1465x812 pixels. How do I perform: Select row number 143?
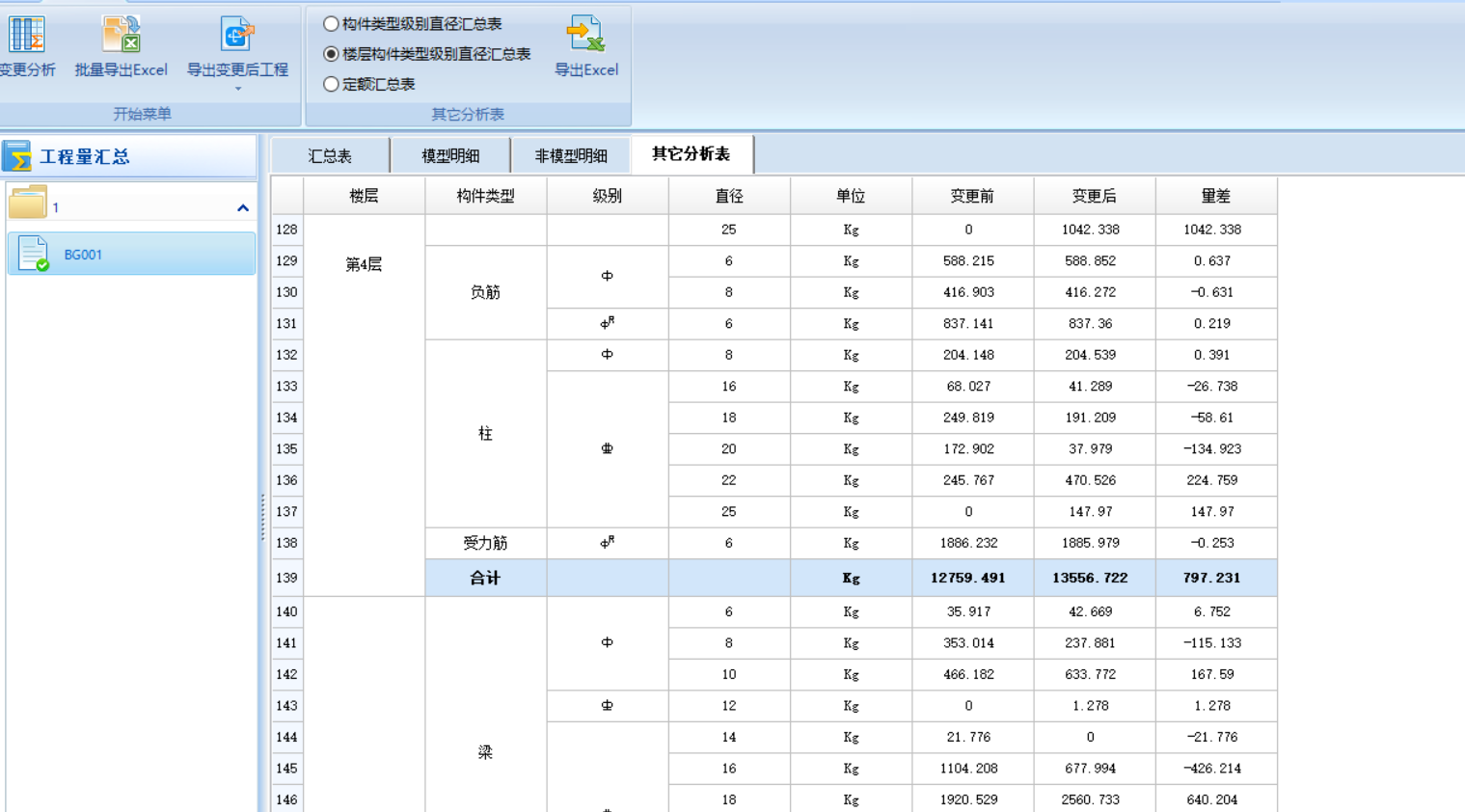(287, 706)
